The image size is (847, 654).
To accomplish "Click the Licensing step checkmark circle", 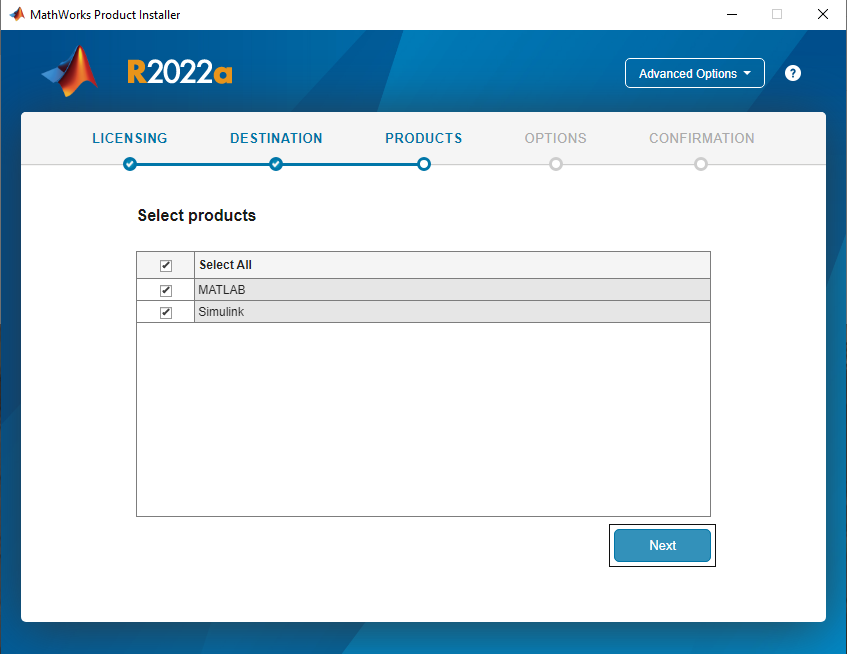I will point(130,164).
